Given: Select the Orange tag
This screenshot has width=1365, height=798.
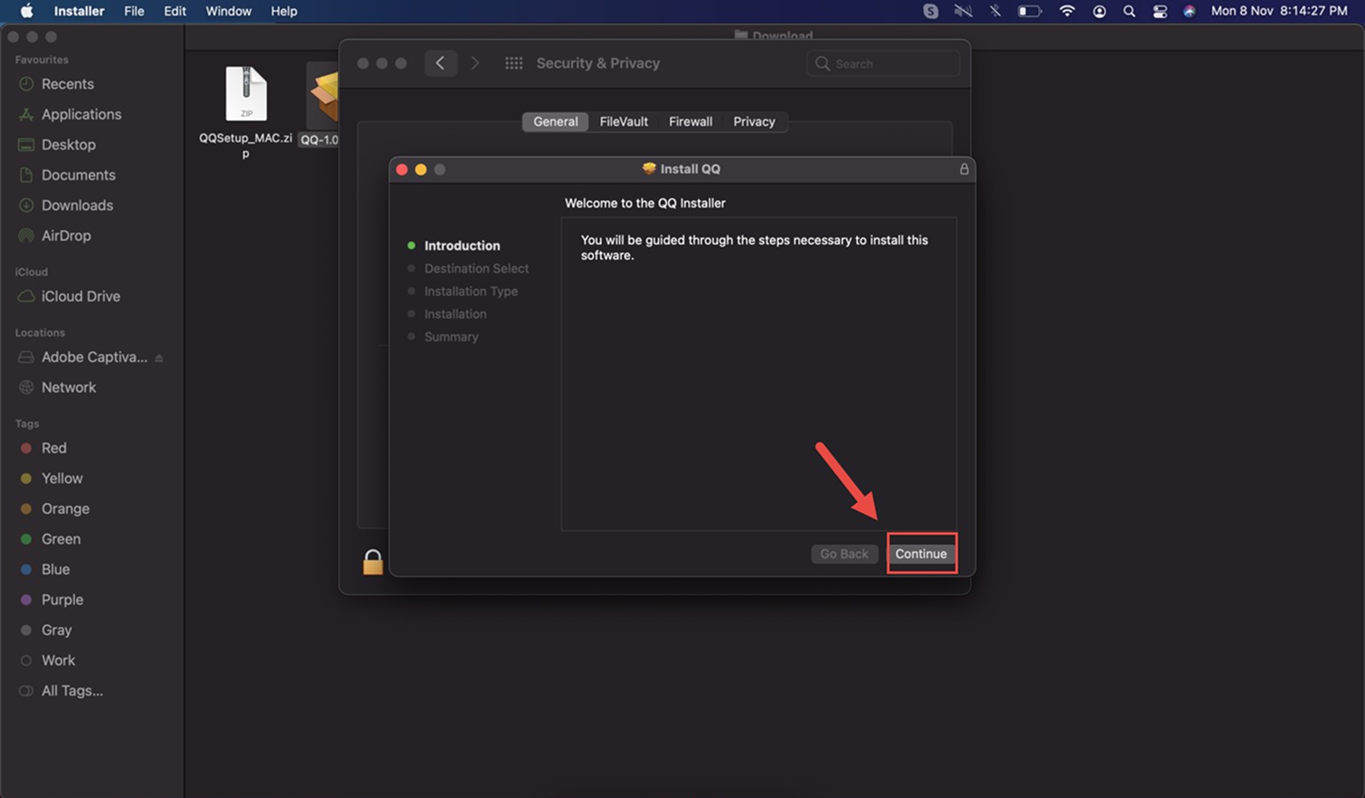Looking at the screenshot, I should coord(65,508).
